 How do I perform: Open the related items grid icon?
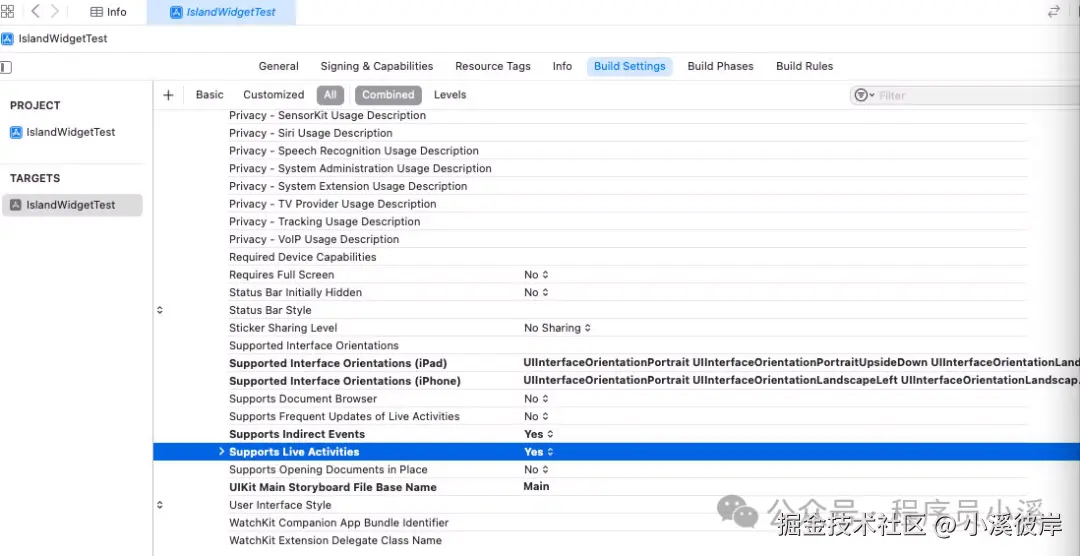[7, 11]
